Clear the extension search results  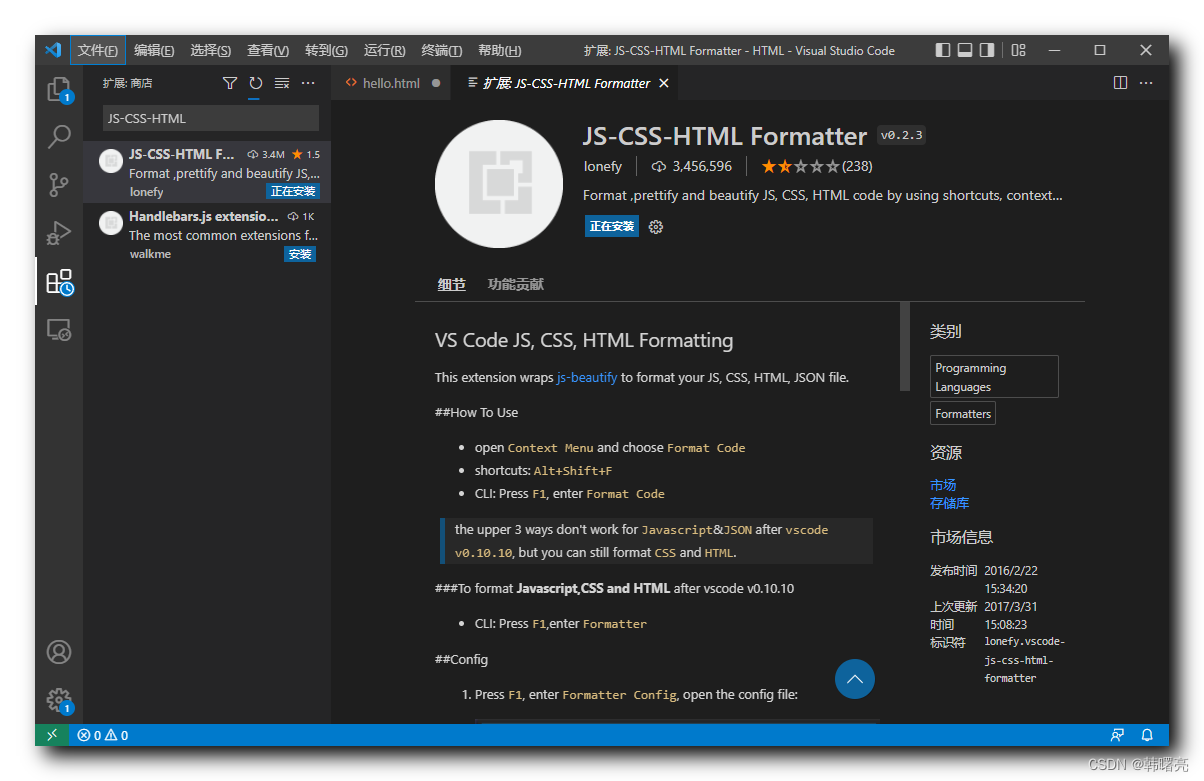(280, 83)
